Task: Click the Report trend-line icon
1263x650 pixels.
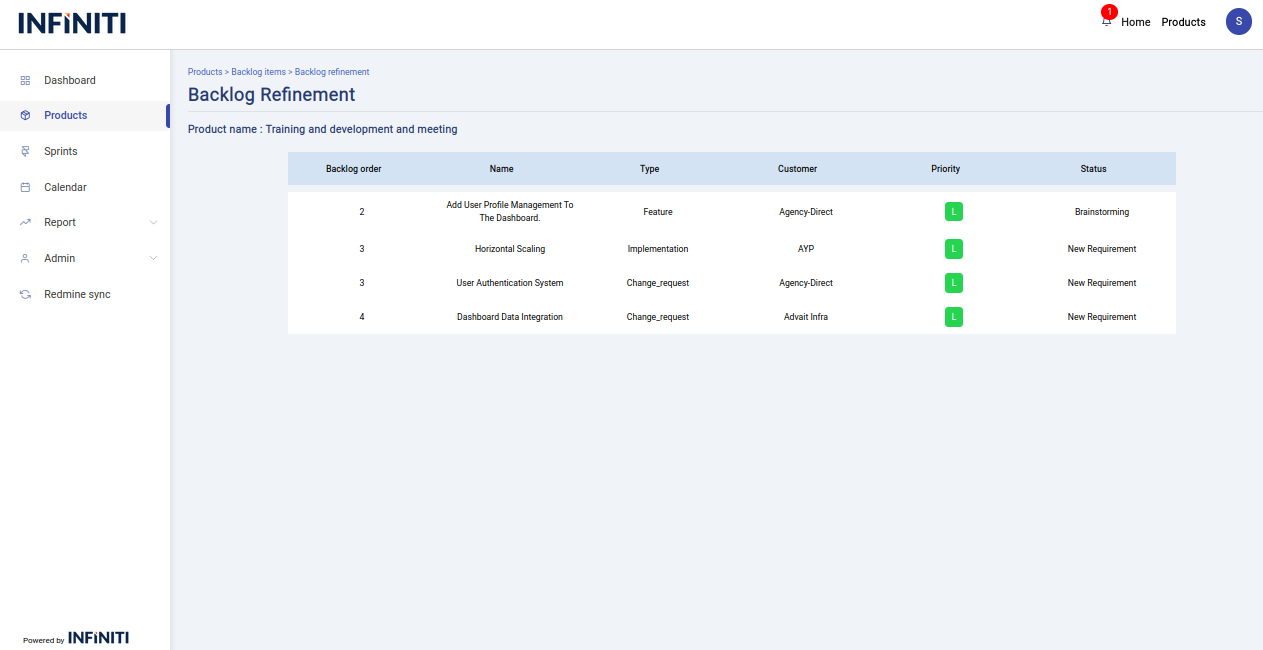Action: 26,223
